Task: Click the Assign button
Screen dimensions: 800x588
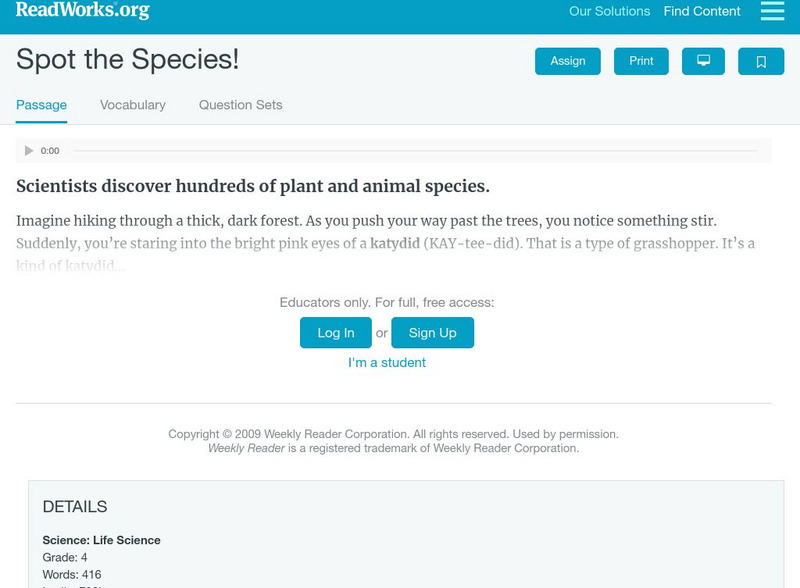Action: (568, 61)
